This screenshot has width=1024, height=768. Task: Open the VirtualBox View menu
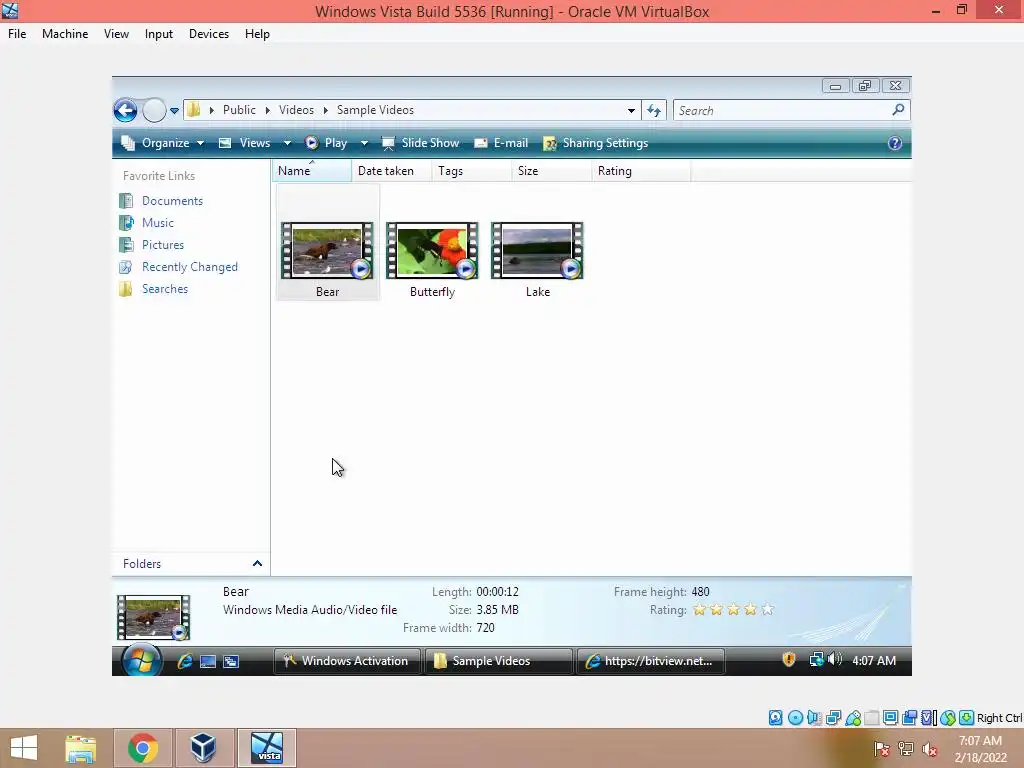(116, 34)
